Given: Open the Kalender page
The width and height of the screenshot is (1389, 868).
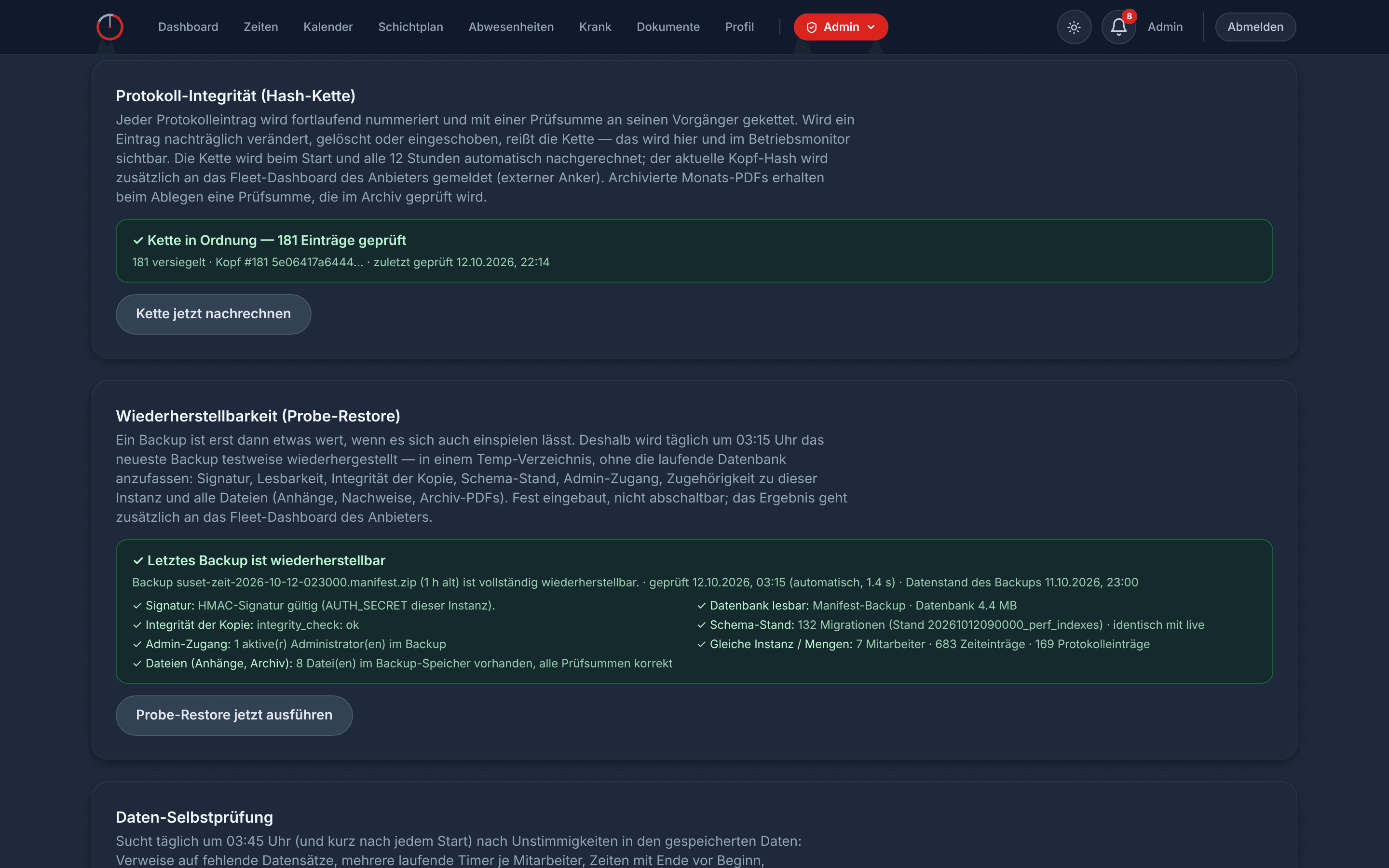Looking at the screenshot, I should [x=328, y=27].
